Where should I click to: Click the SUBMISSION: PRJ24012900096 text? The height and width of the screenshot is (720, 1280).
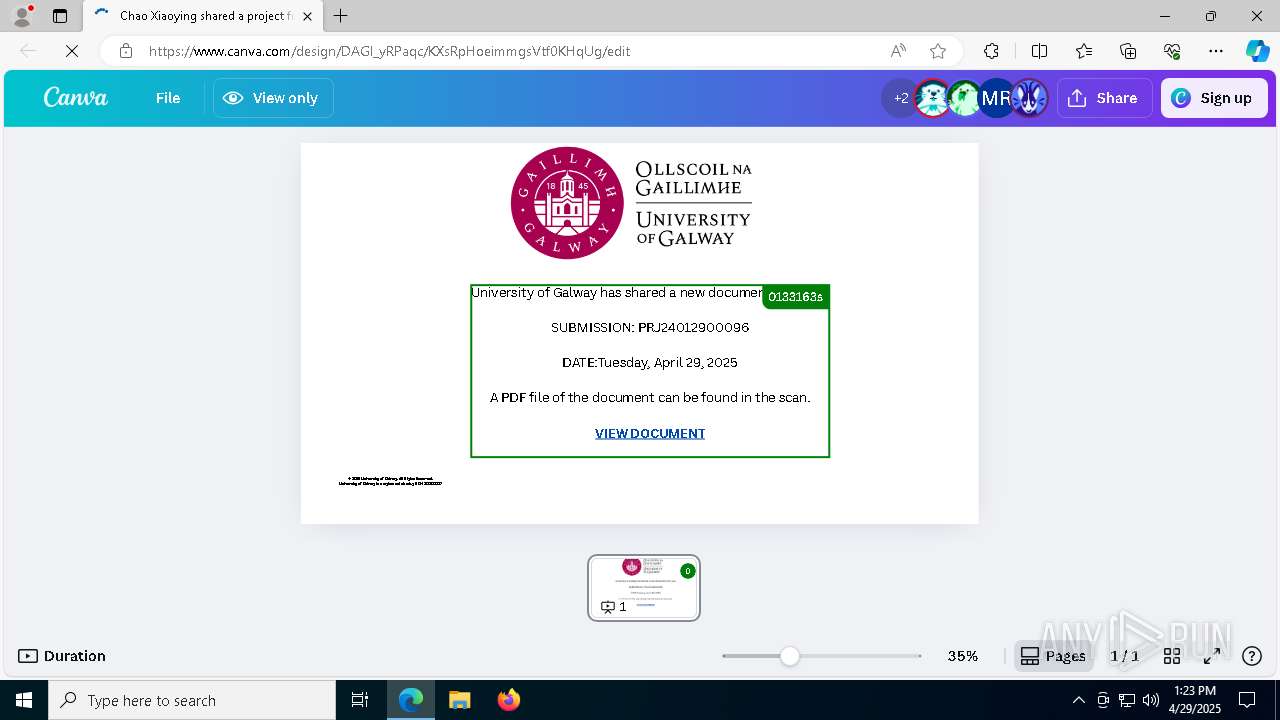coord(650,327)
